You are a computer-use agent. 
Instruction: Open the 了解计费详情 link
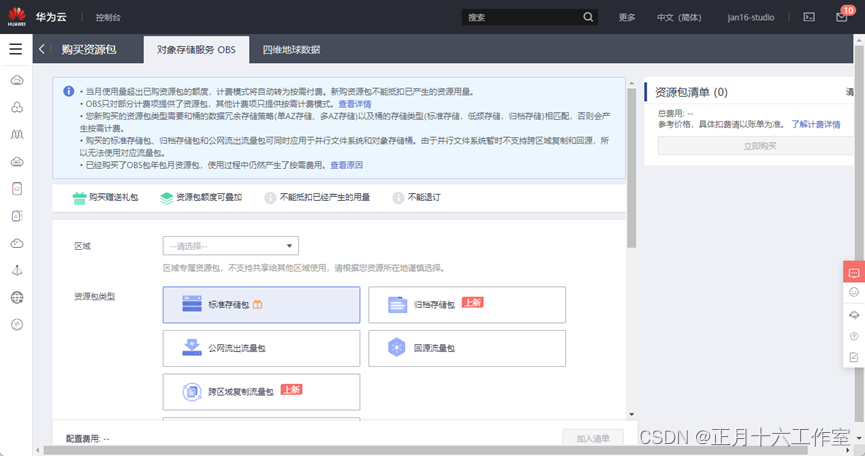(816, 124)
